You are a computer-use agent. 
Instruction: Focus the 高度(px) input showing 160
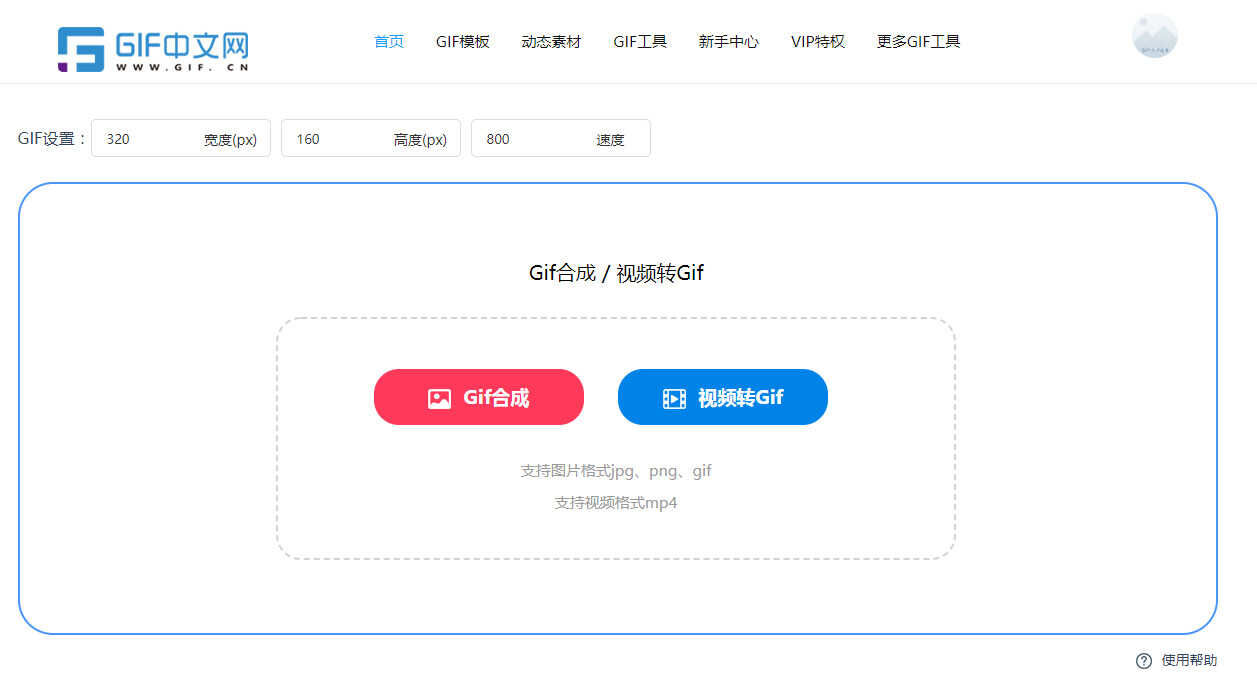[x=371, y=138]
